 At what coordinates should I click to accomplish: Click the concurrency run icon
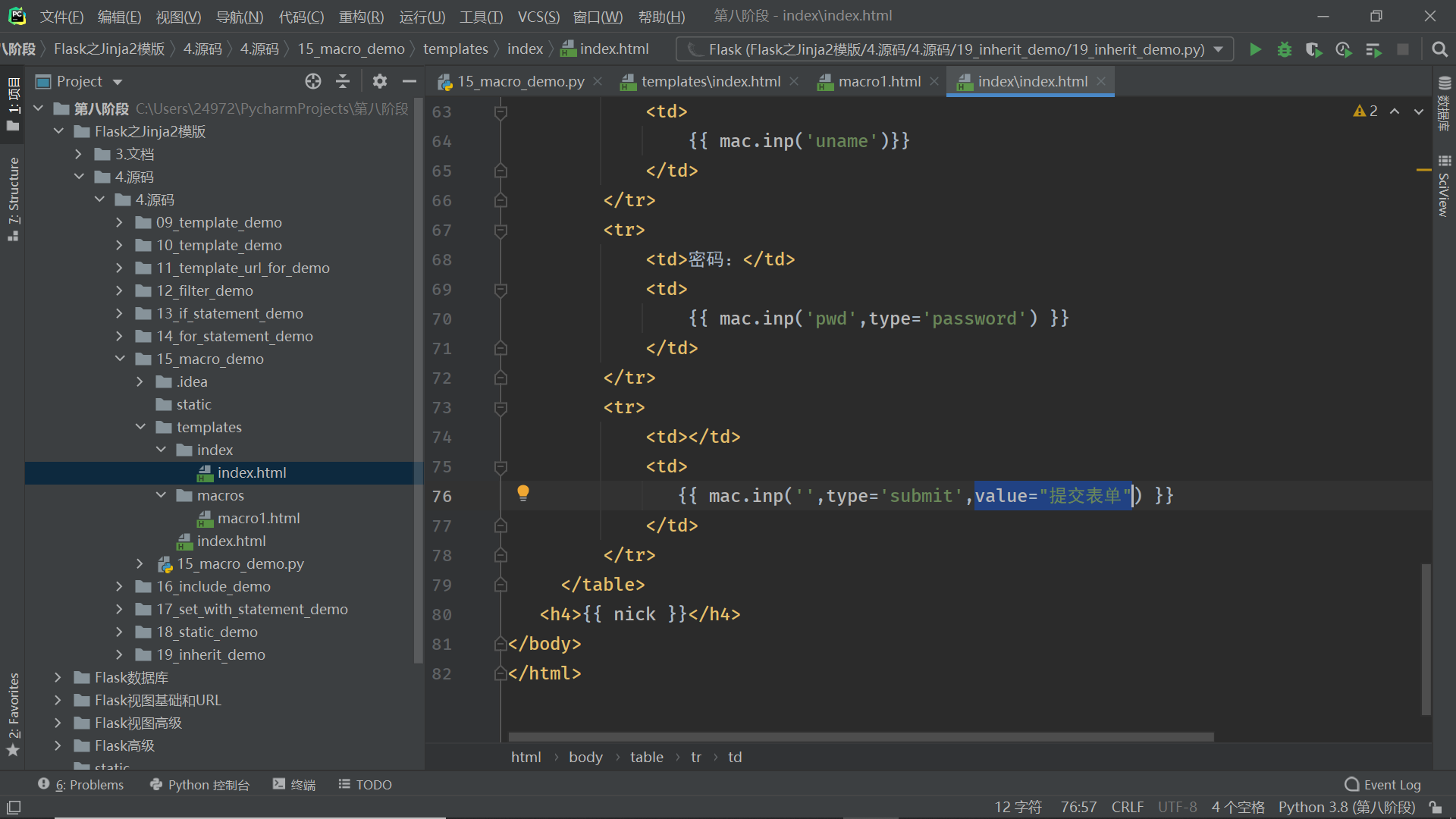(1373, 49)
